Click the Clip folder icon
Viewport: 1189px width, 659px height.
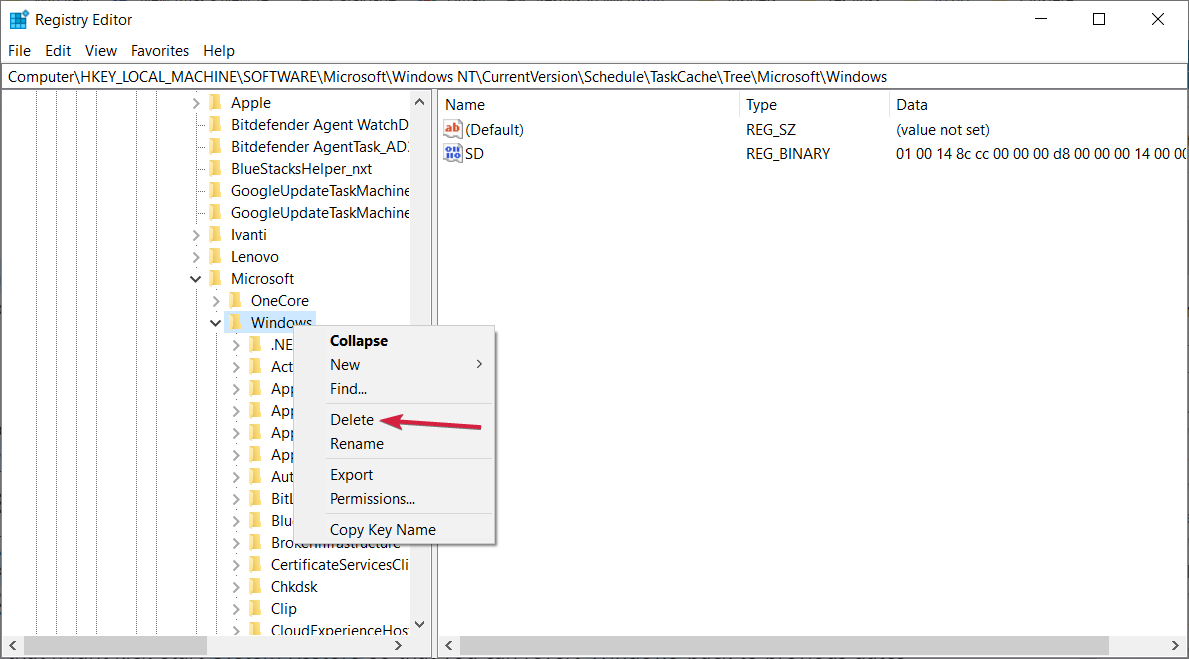[x=256, y=608]
